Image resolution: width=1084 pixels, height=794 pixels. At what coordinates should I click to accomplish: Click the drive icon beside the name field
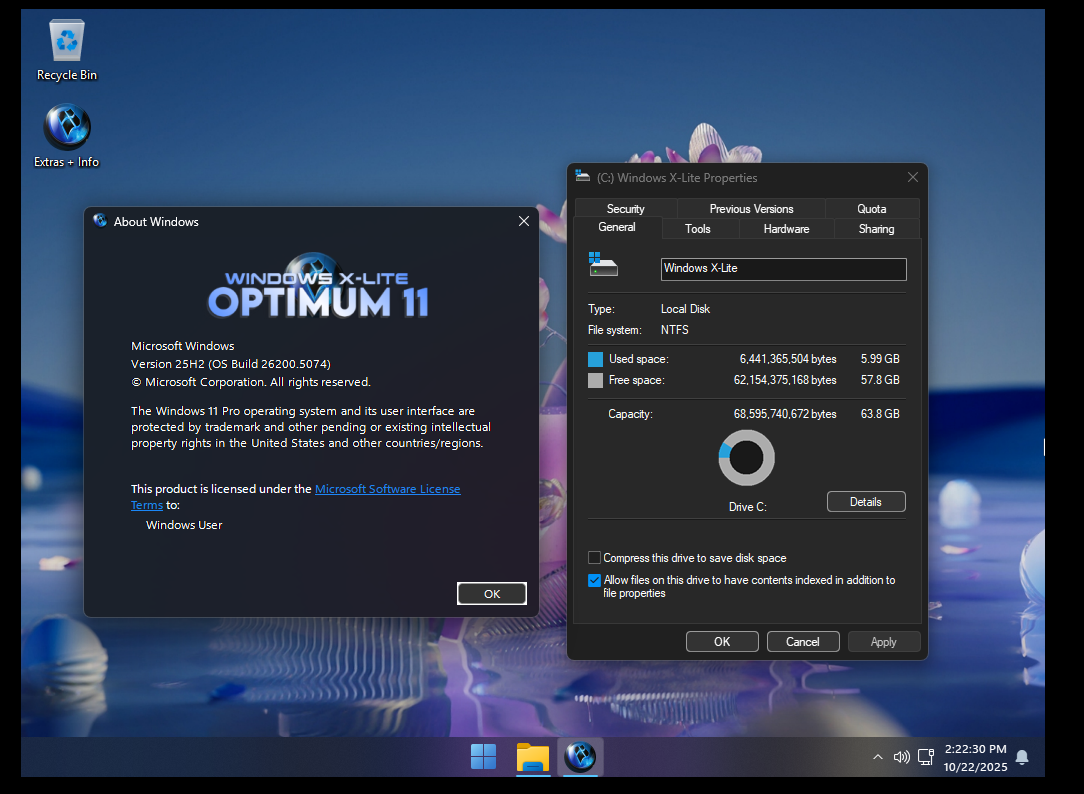(603, 265)
